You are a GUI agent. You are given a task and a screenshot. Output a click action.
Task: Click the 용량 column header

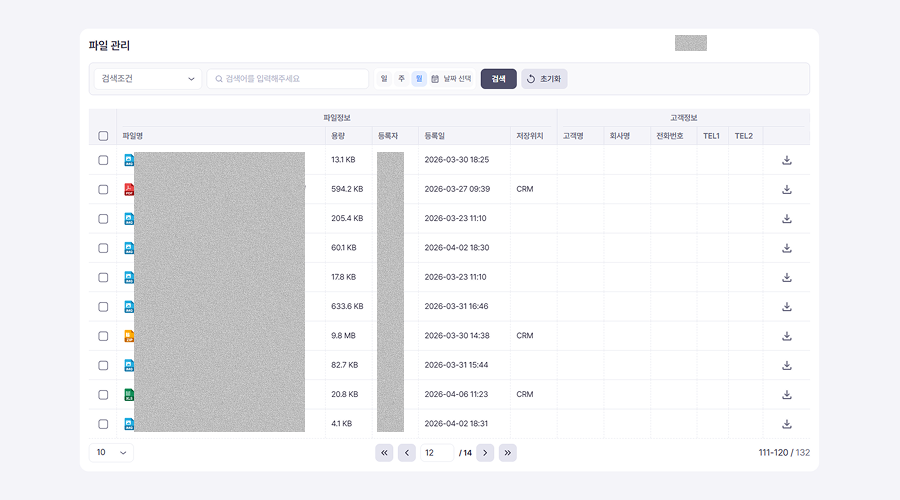[338, 136]
